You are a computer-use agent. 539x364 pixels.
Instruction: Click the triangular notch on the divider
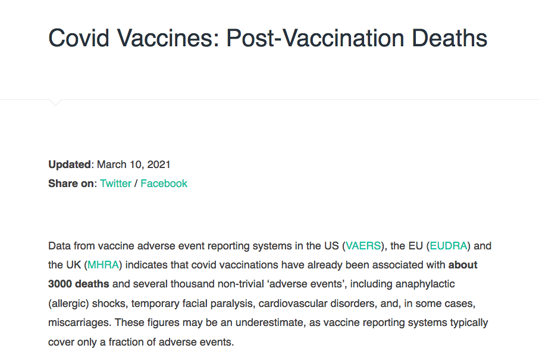pyautogui.click(x=55, y=102)
